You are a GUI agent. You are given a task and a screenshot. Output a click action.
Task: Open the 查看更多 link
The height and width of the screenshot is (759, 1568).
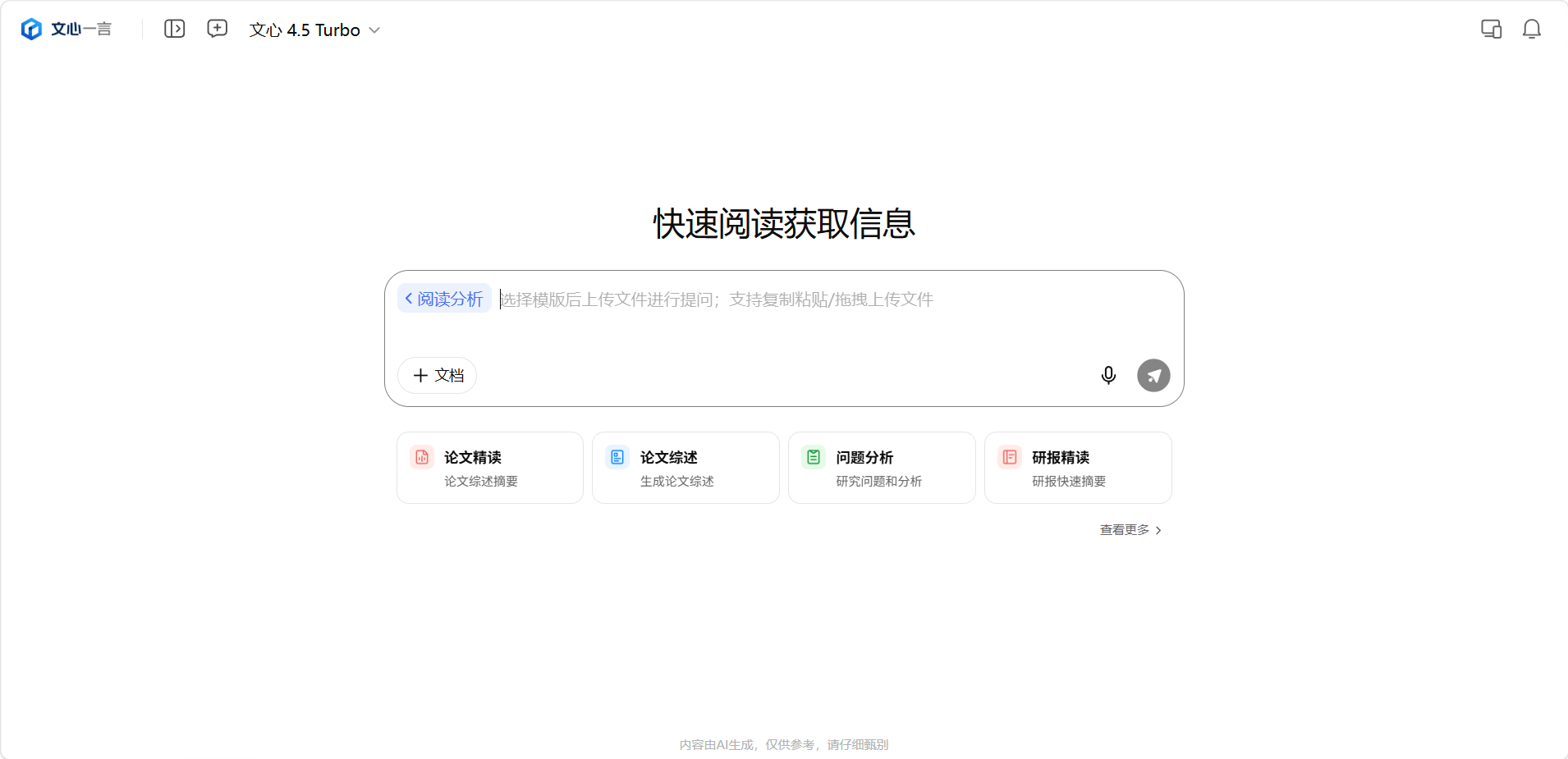point(1131,530)
